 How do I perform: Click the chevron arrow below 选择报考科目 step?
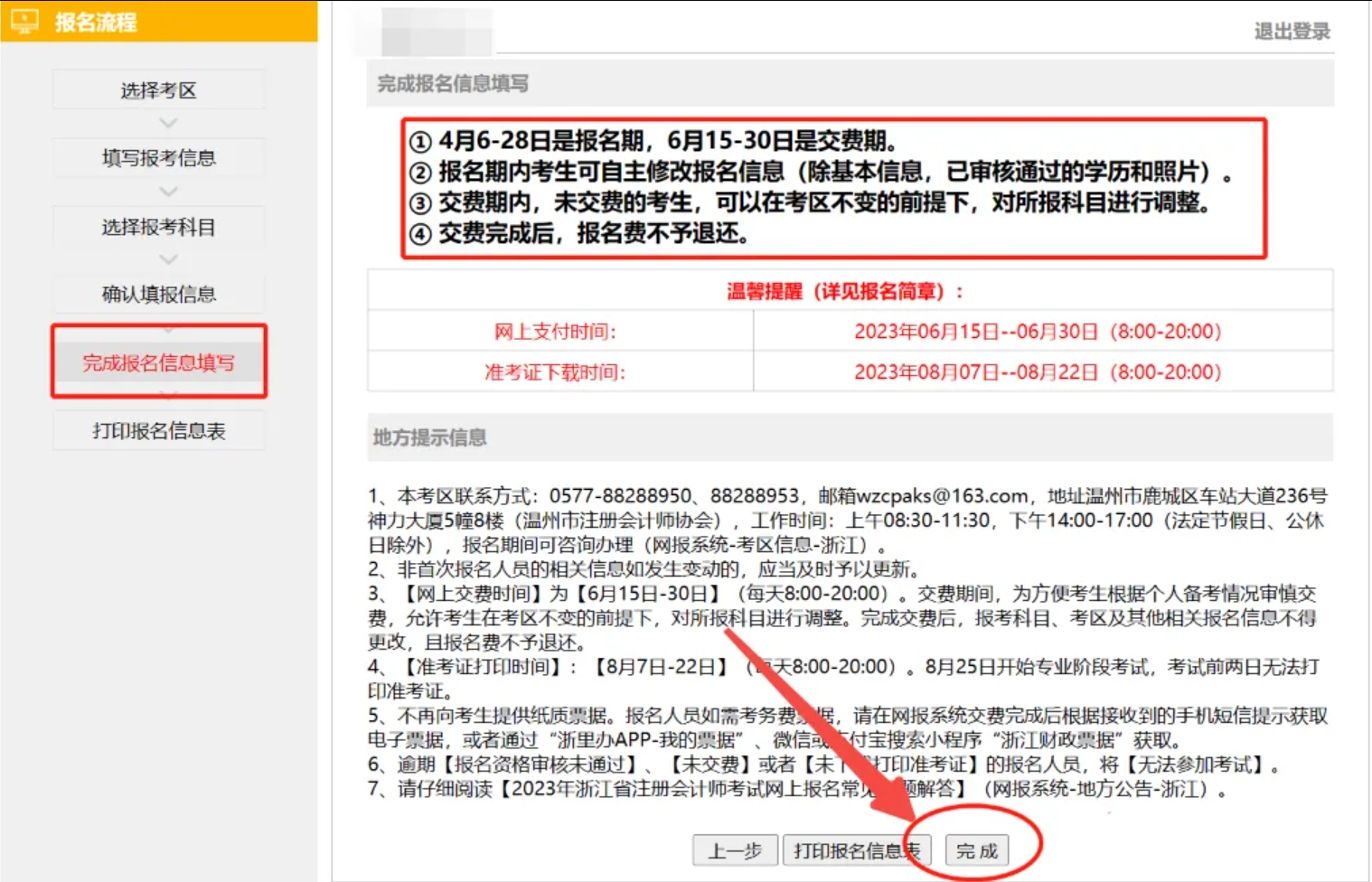(x=168, y=259)
